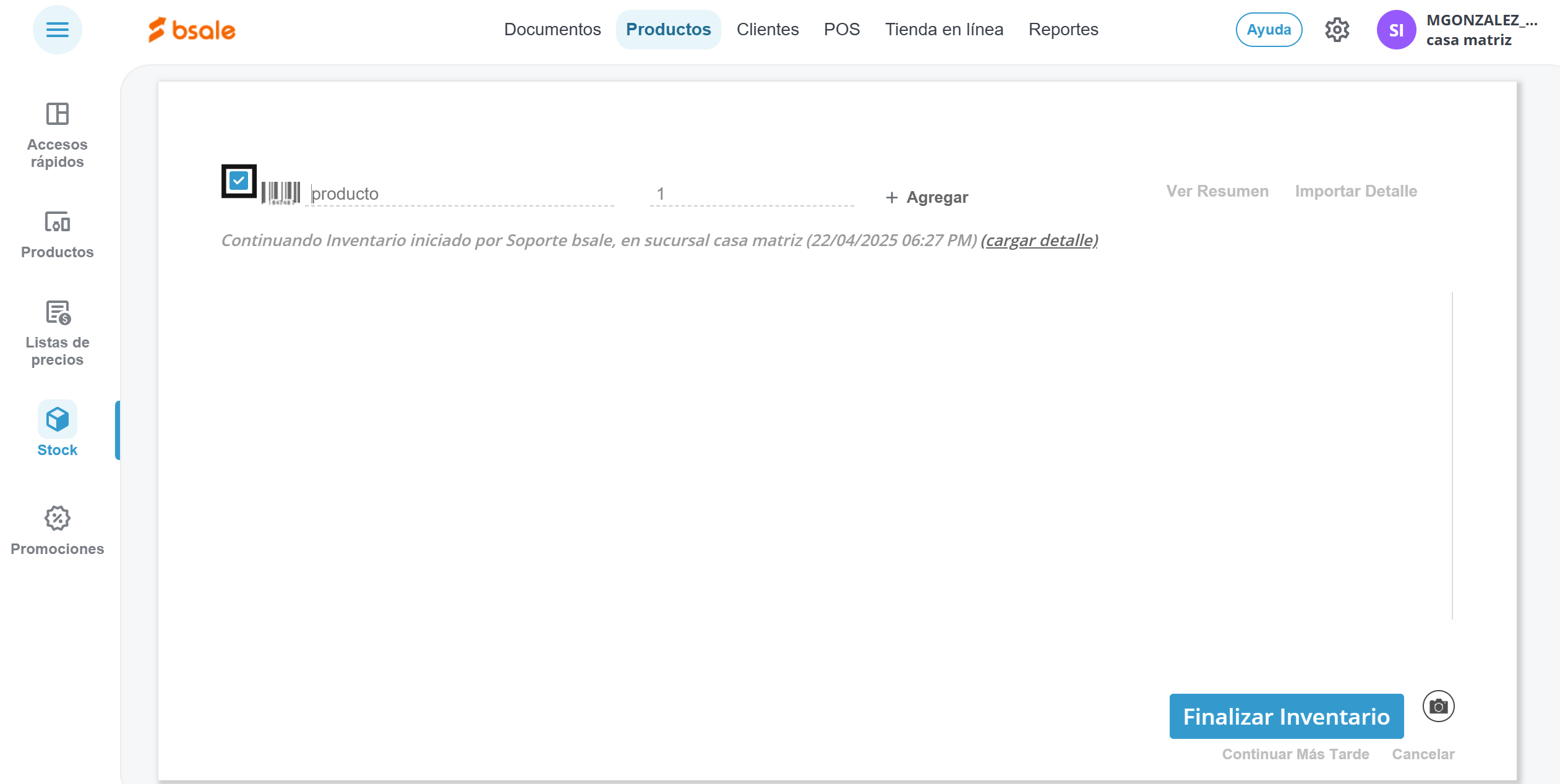Click the camera snapshot icon
Image resolution: width=1560 pixels, height=784 pixels.
click(x=1438, y=706)
